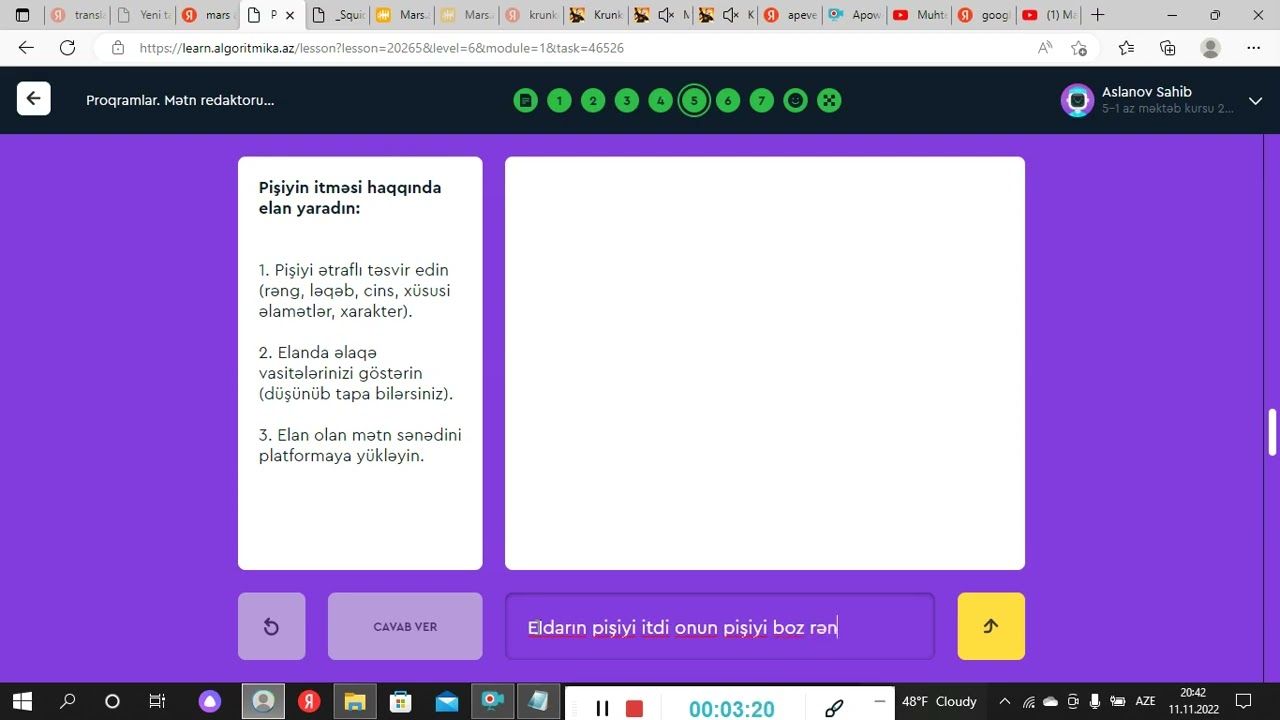Open the lesson document step icon

(x=525, y=100)
